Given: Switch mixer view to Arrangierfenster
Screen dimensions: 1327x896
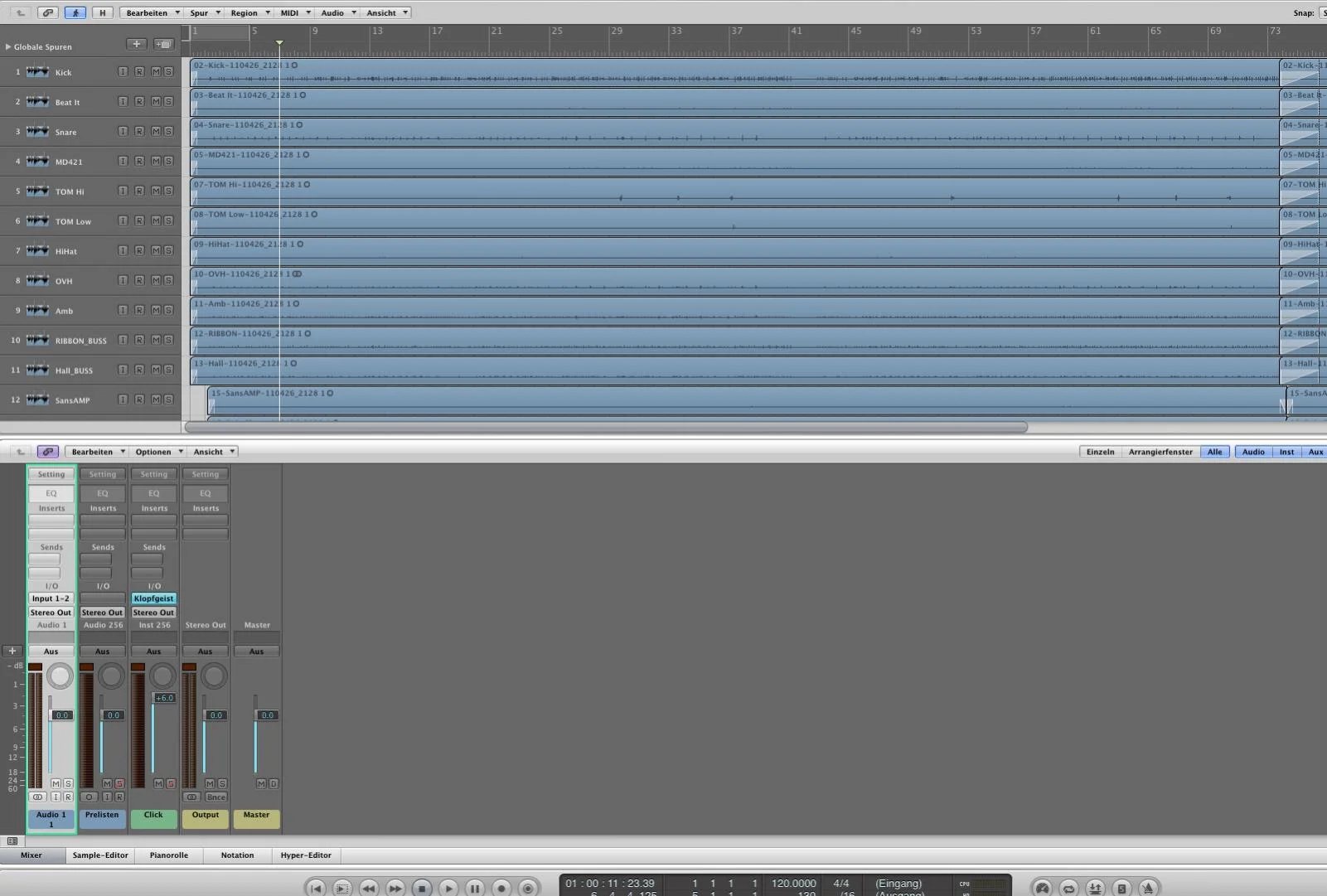Looking at the screenshot, I should click(x=1160, y=452).
